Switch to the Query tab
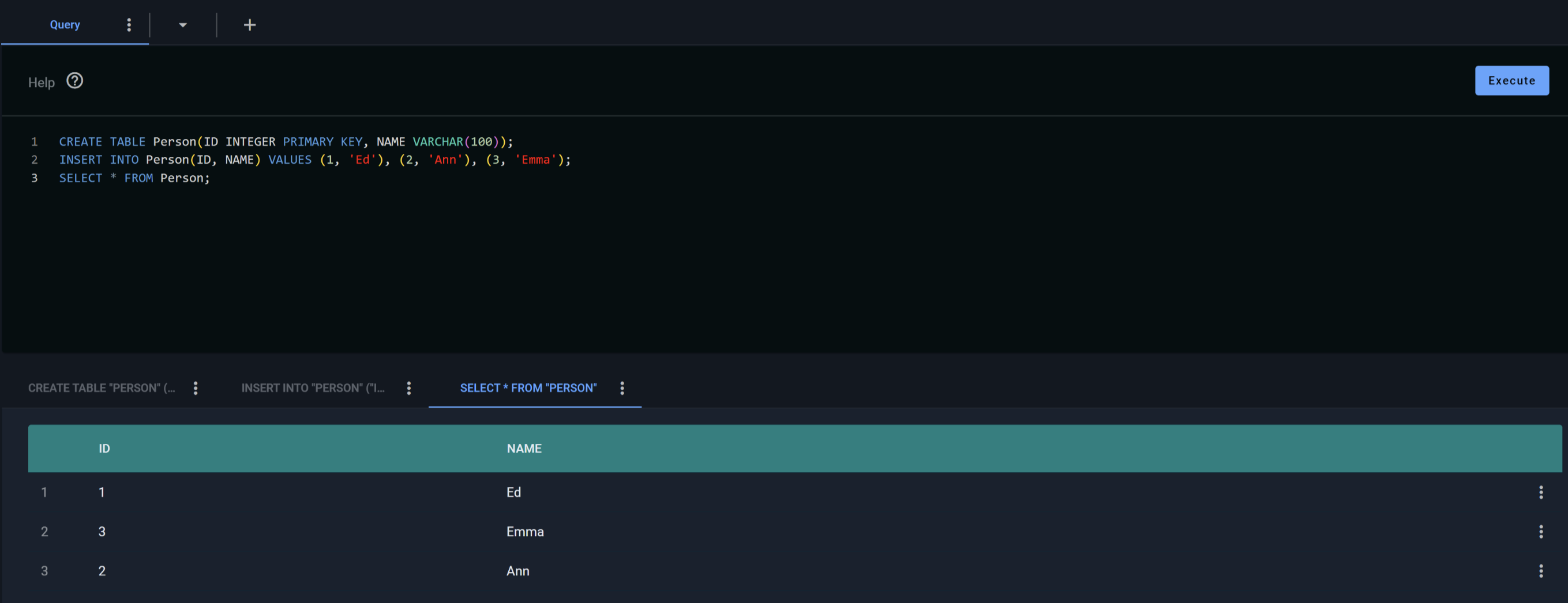The height and width of the screenshot is (603, 1568). [65, 24]
